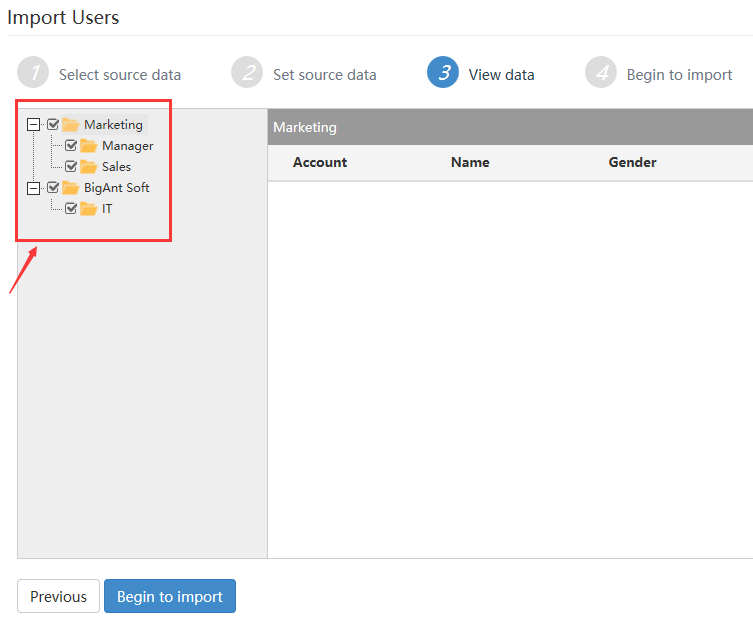
Task: Uncheck the IT department checkbox
Action: 71,208
